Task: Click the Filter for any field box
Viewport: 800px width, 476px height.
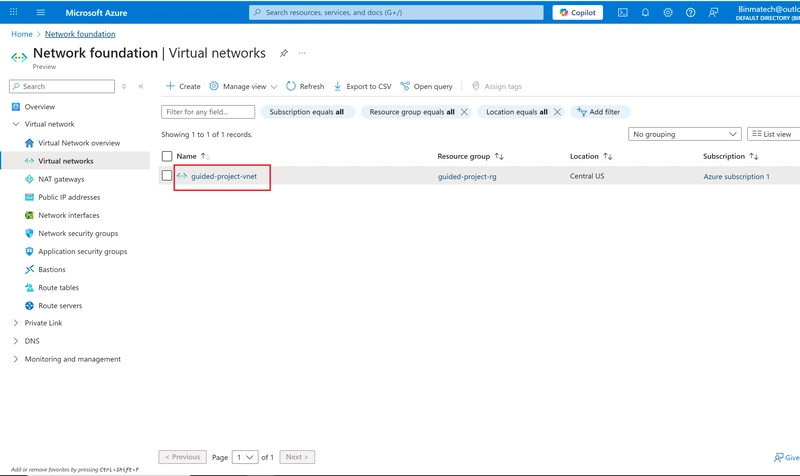Action: click(x=208, y=112)
